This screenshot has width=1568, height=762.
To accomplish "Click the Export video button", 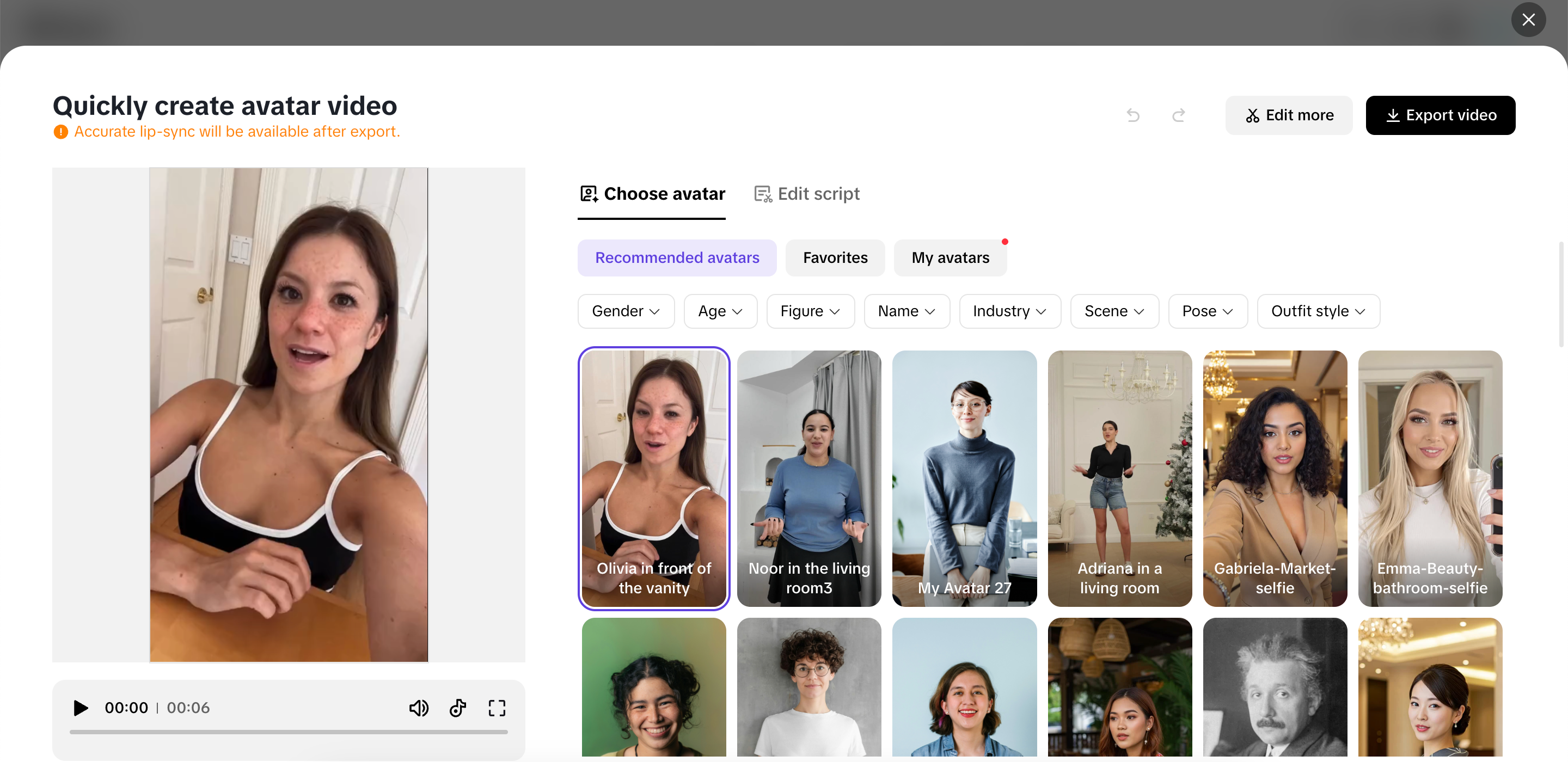I will tap(1440, 115).
